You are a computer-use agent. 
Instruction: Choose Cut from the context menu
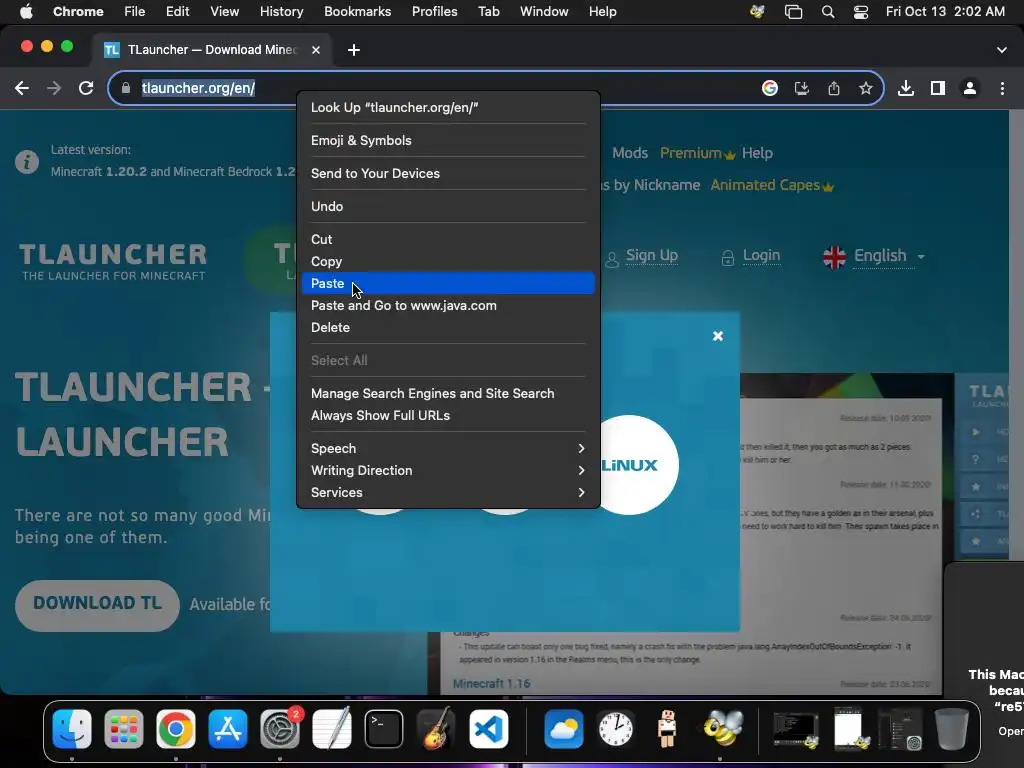click(448, 239)
